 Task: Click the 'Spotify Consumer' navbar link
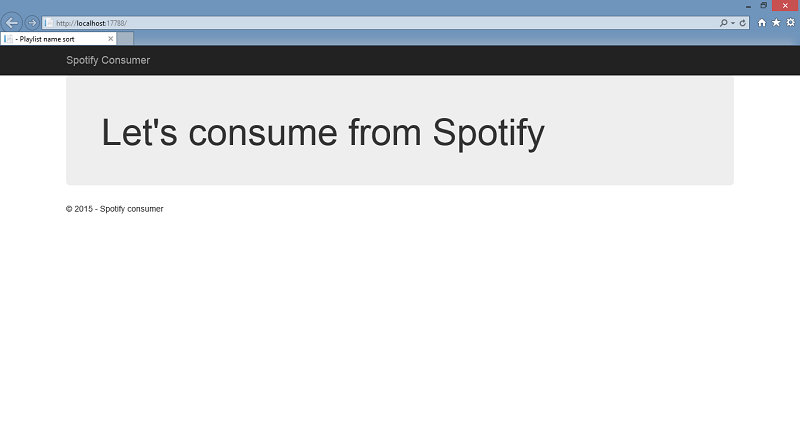[108, 61]
